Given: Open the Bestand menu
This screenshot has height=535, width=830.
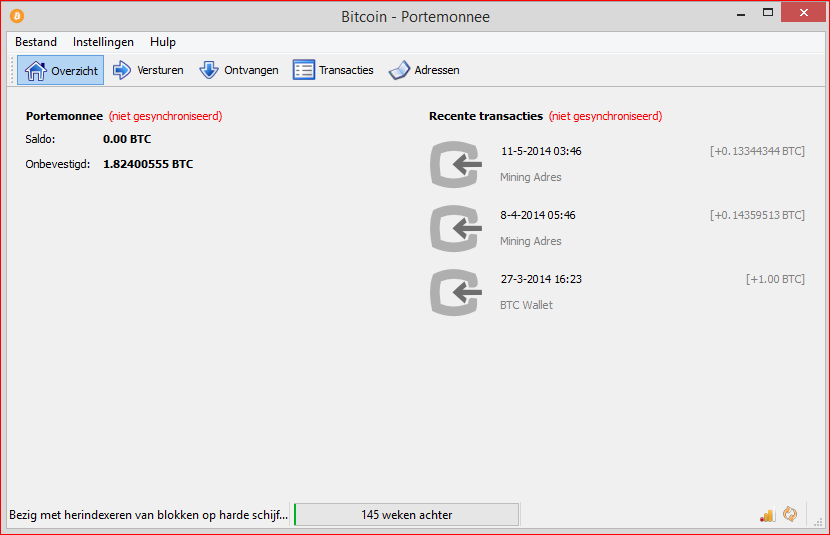Looking at the screenshot, I should click(x=36, y=42).
